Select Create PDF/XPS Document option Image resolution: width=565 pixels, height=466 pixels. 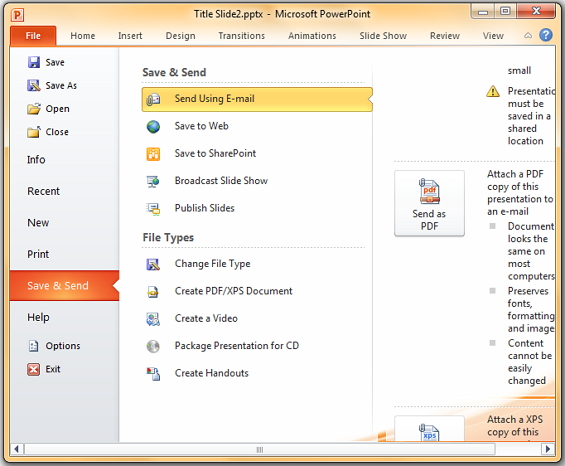[x=257, y=292]
